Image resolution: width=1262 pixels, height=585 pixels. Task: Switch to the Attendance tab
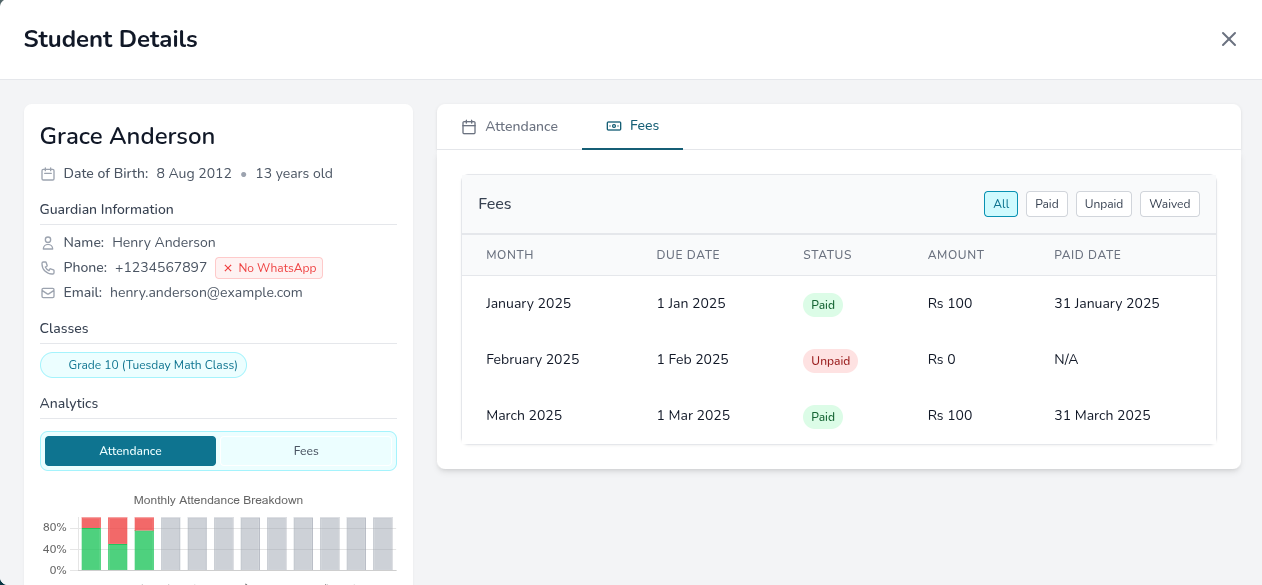pyautogui.click(x=519, y=126)
